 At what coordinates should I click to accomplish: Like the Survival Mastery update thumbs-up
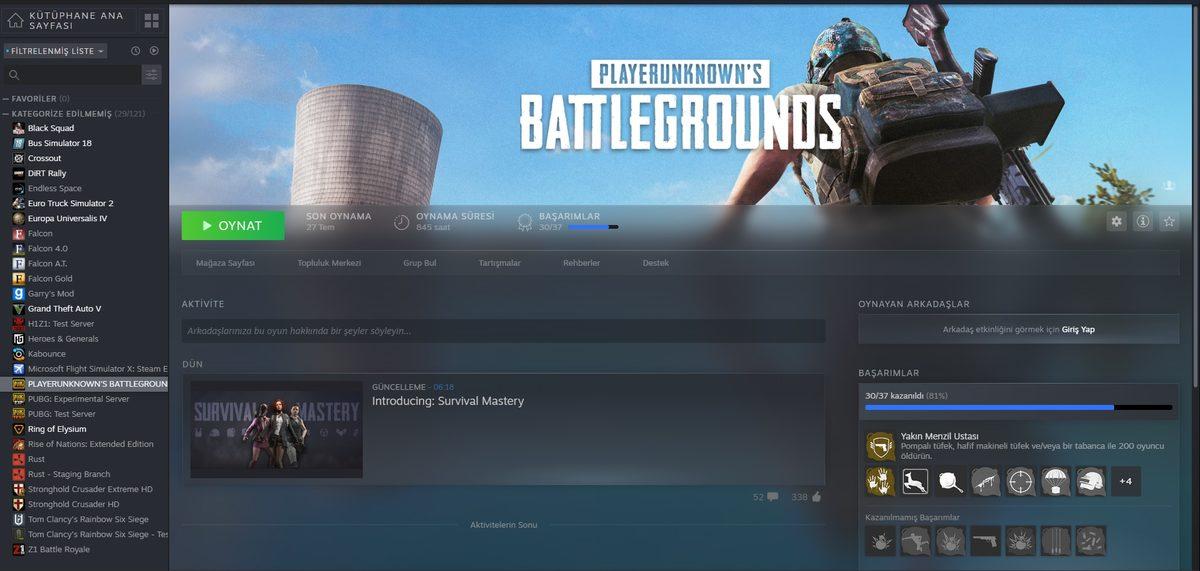pyautogui.click(x=817, y=496)
